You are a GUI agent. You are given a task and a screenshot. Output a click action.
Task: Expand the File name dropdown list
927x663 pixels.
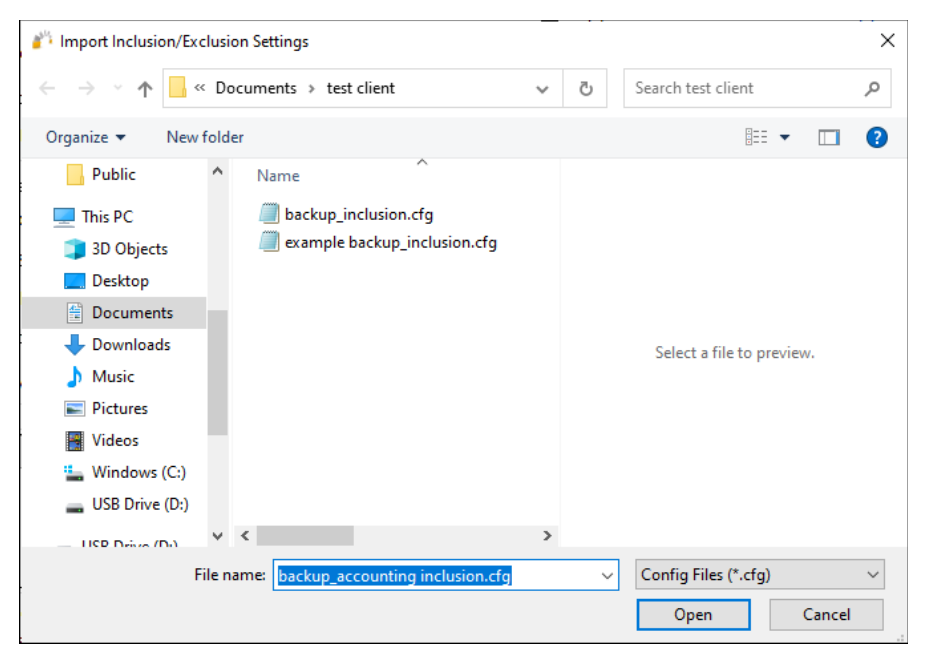[607, 575]
